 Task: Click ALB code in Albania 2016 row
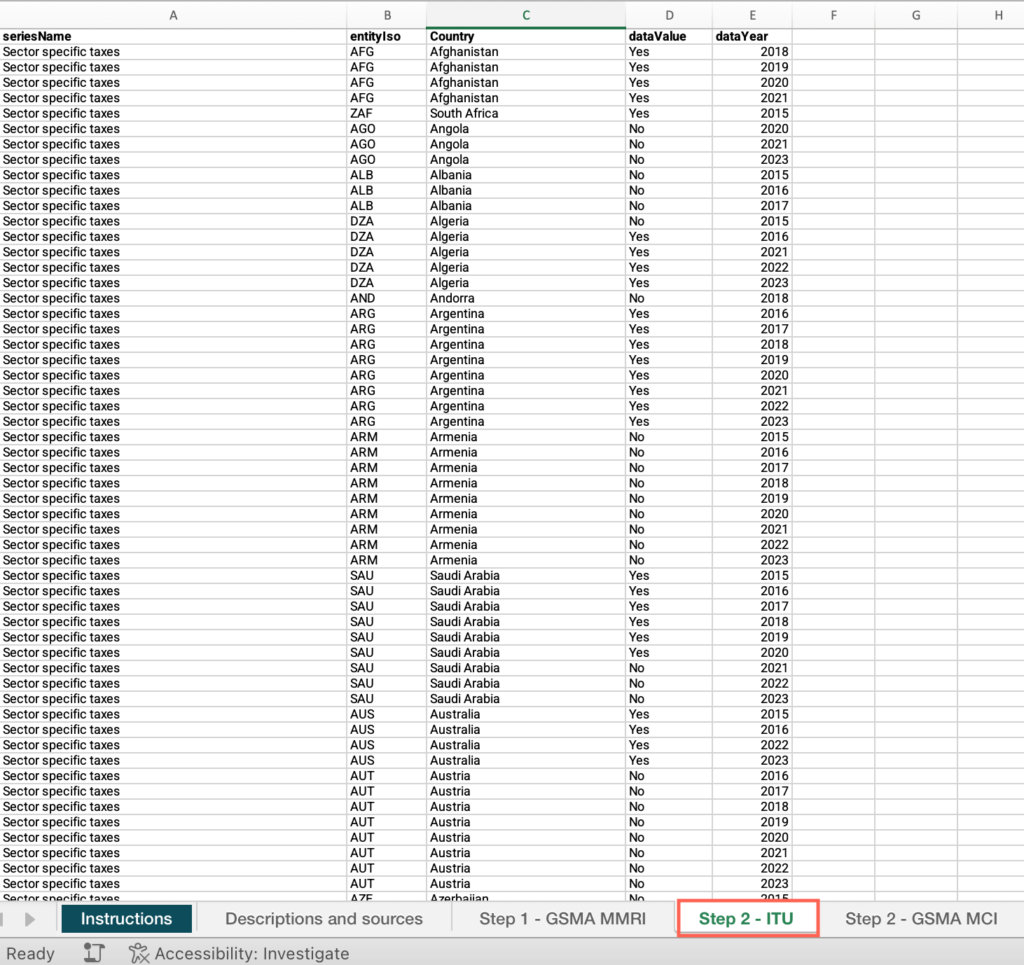(x=387, y=191)
